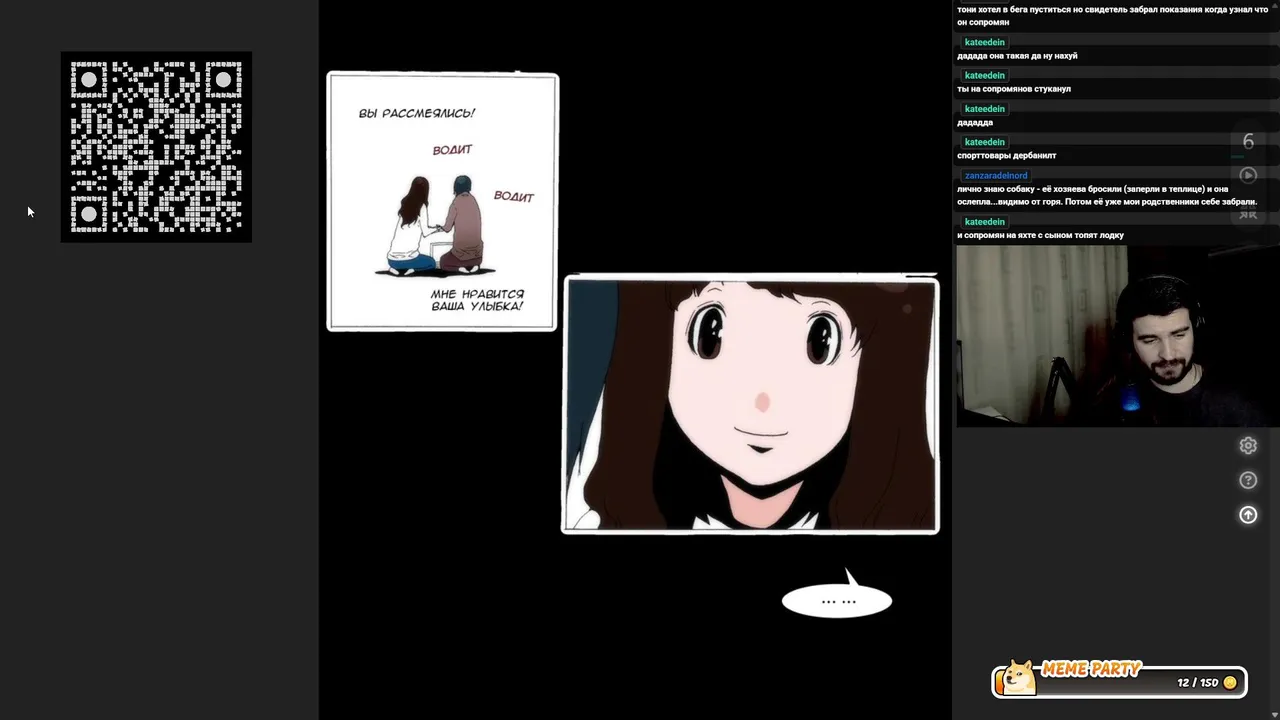Click chat message "и сопромян на яхте с сыном"

[1040, 235]
